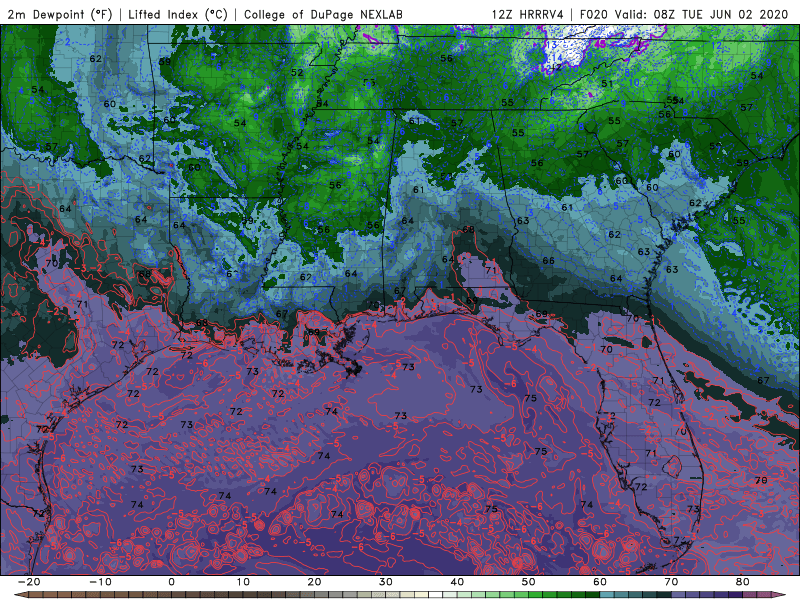Click the "12Z HRRRV4" model run label
The image size is (800, 600).
coord(528,14)
